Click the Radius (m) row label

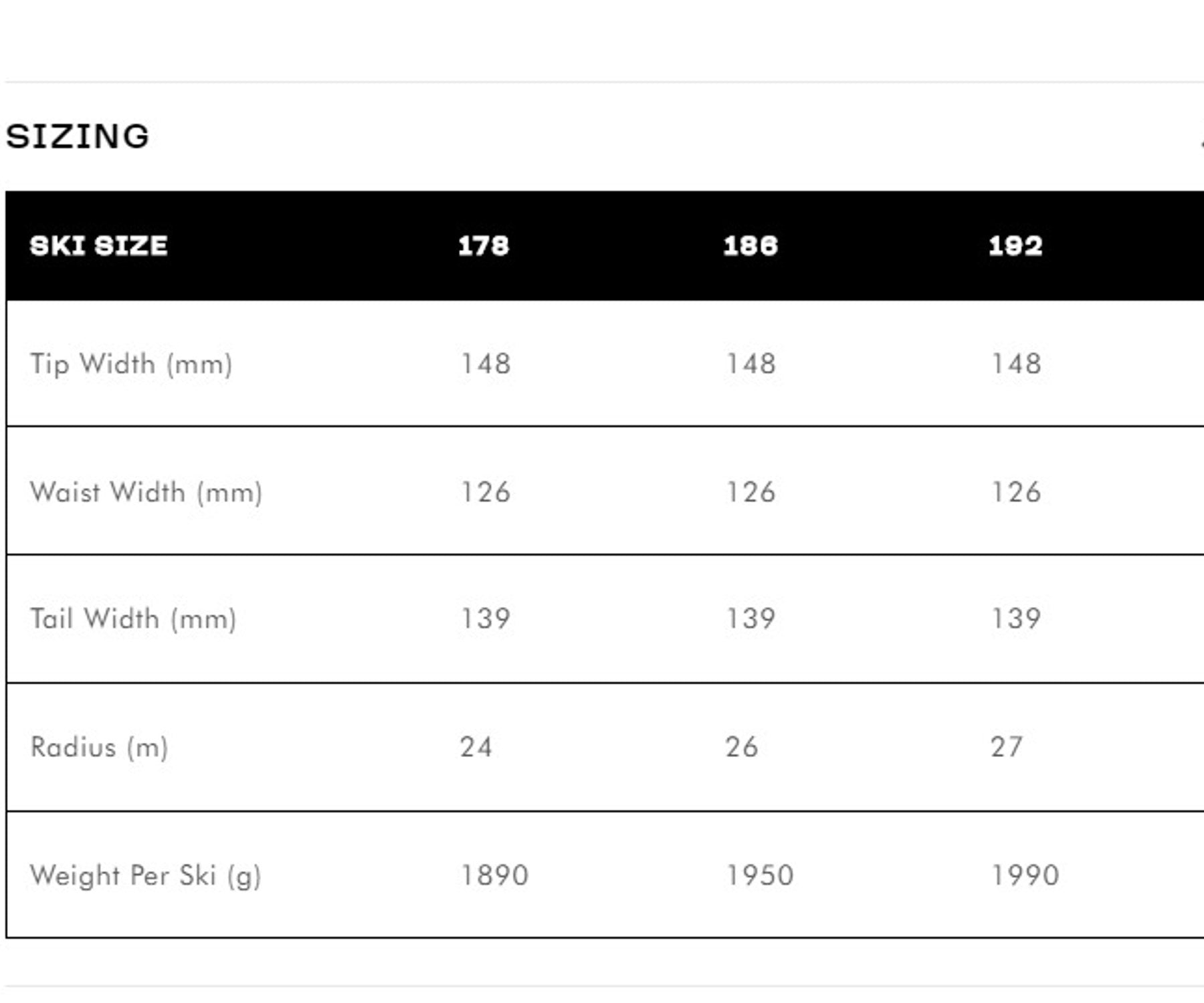click(x=99, y=748)
